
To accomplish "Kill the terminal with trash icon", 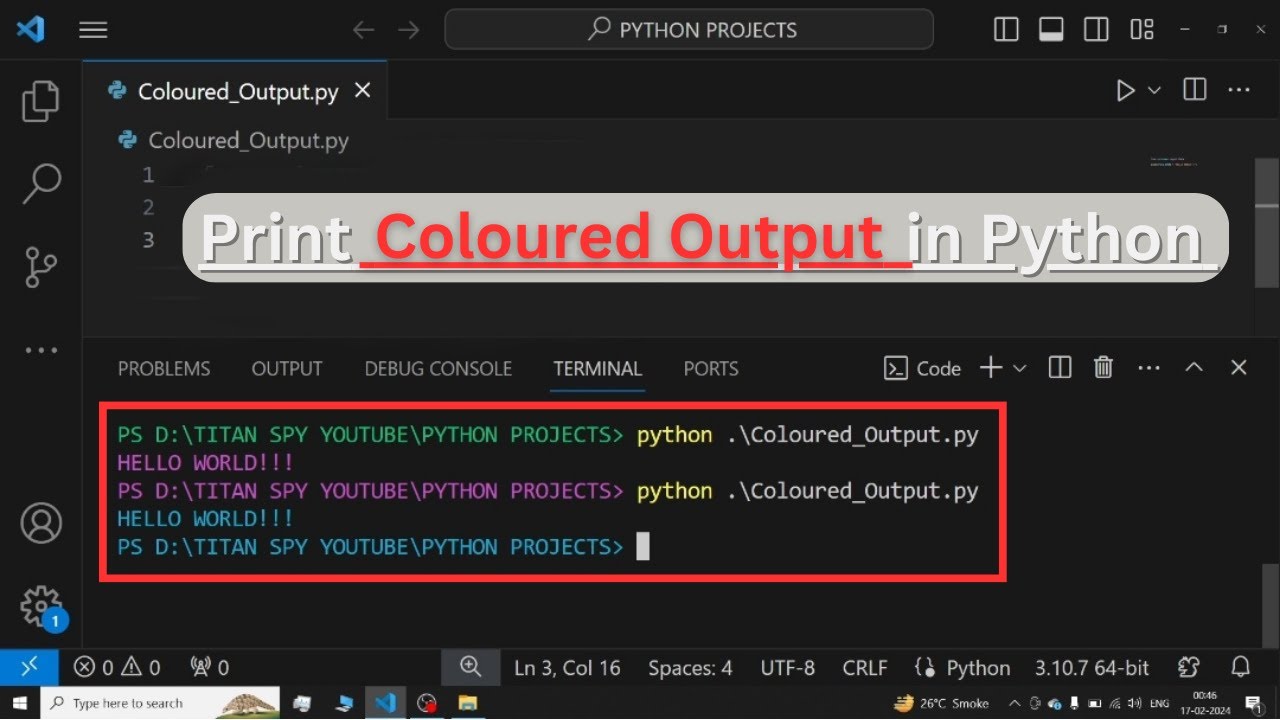I will [x=1103, y=368].
